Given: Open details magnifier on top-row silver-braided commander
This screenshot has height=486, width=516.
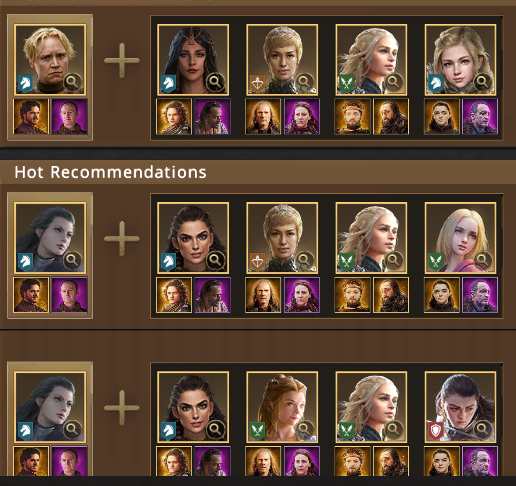Looking at the screenshot, I should pyautogui.click(x=394, y=82).
